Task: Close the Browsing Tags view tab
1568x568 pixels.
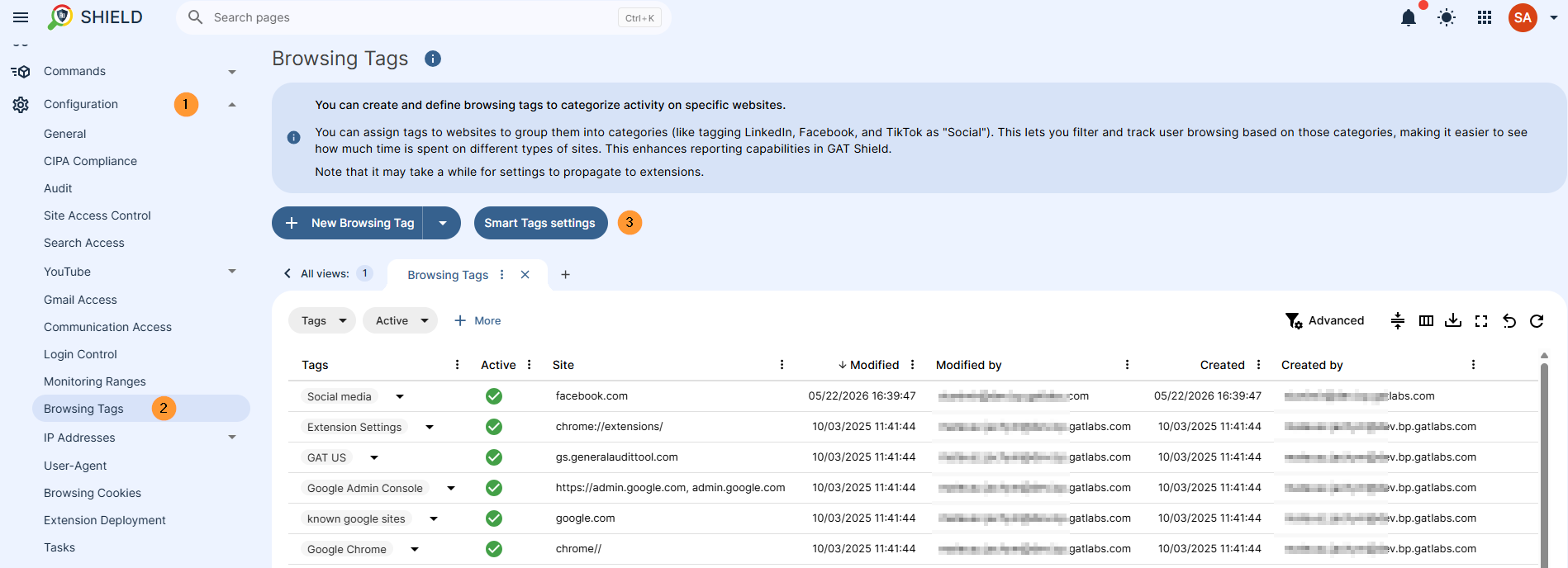Action: (525, 275)
